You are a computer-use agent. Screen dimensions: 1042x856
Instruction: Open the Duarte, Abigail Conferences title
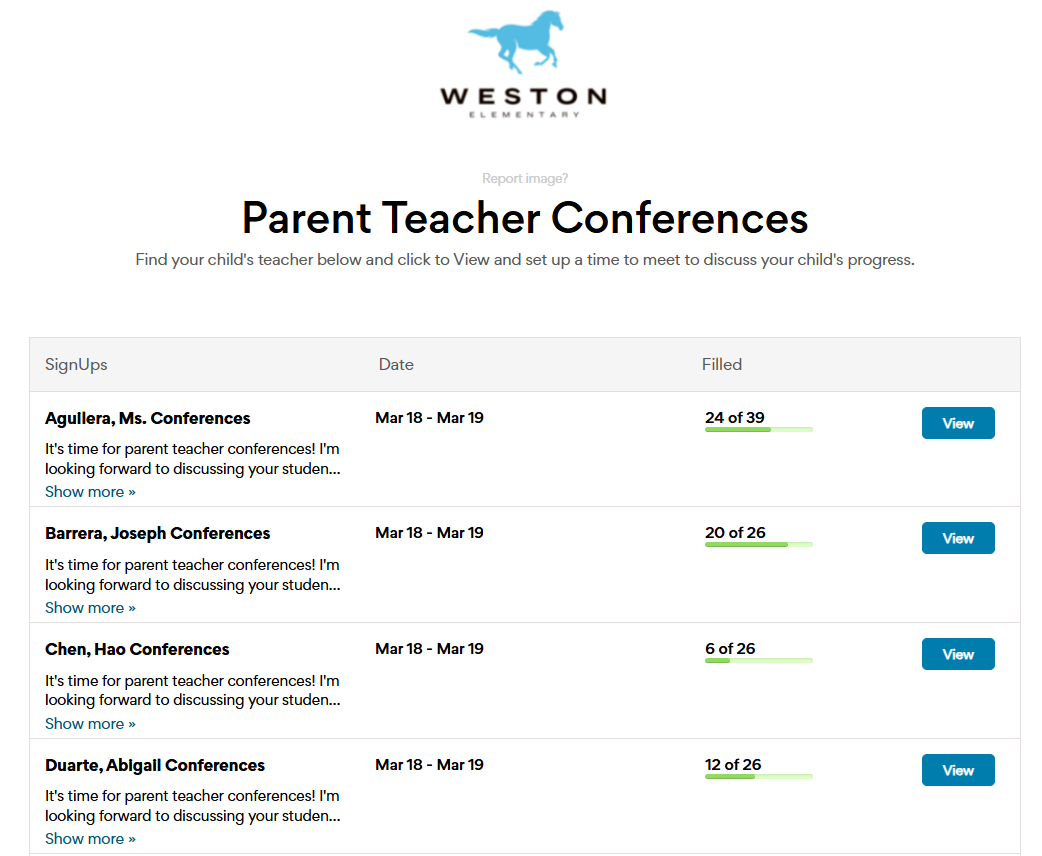click(x=155, y=765)
